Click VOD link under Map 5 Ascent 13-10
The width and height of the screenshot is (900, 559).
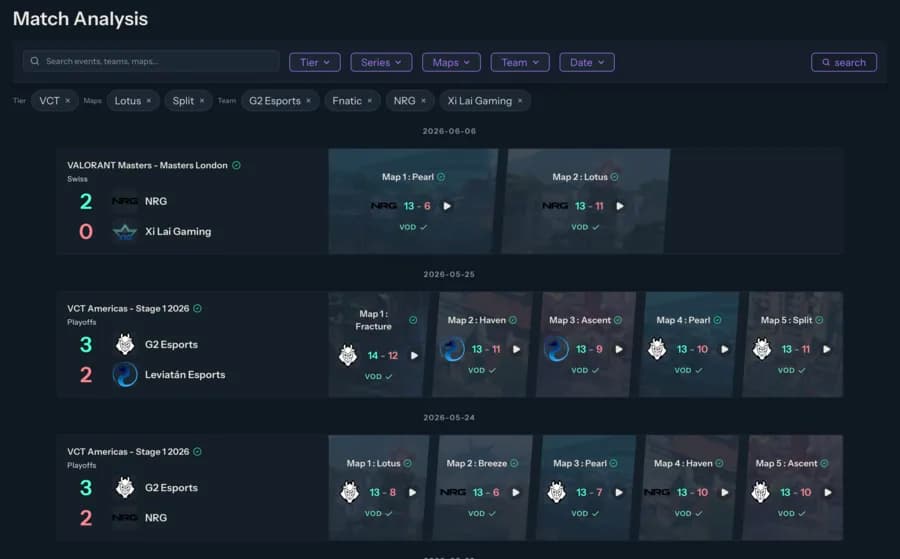[x=792, y=514]
